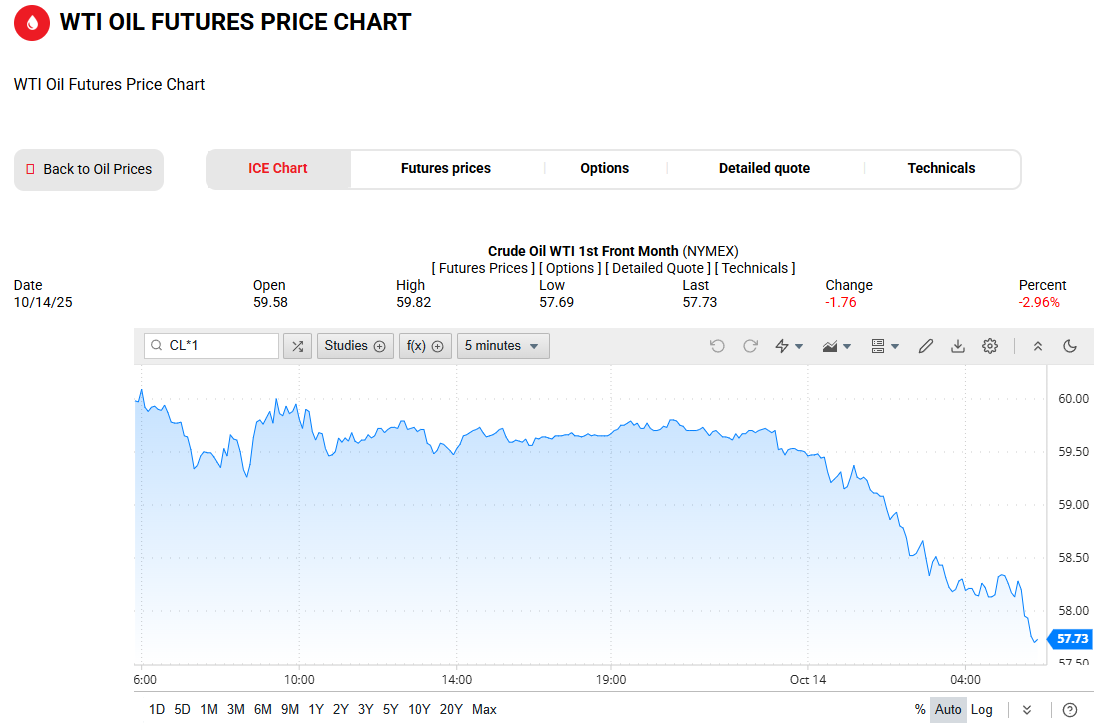Click the redo arrow in chart toolbar
This screenshot has width=1109, height=728.
(750, 346)
